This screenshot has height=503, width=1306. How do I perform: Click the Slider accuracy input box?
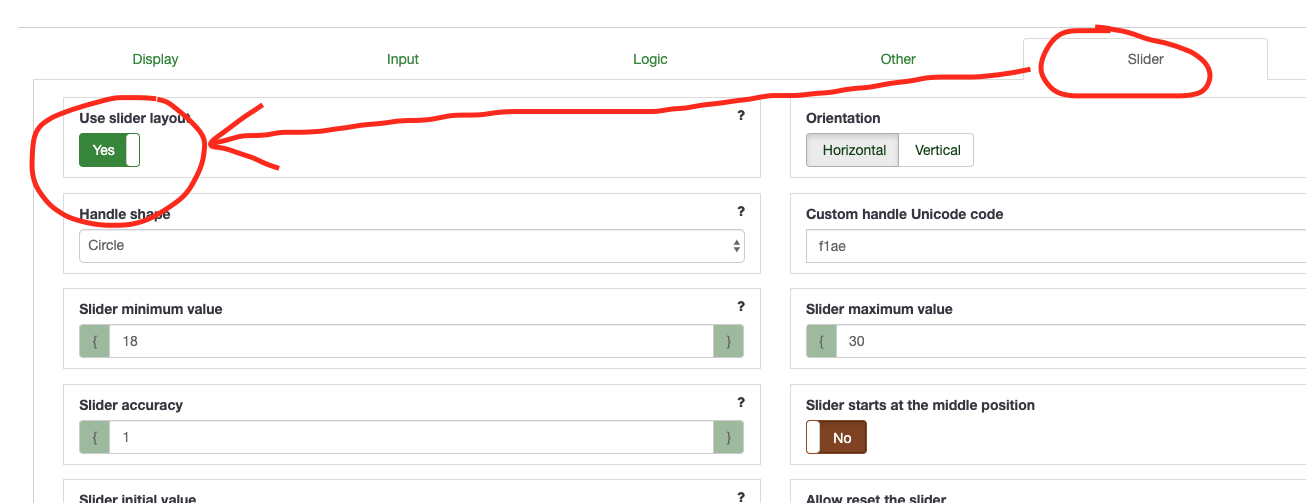coord(411,437)
